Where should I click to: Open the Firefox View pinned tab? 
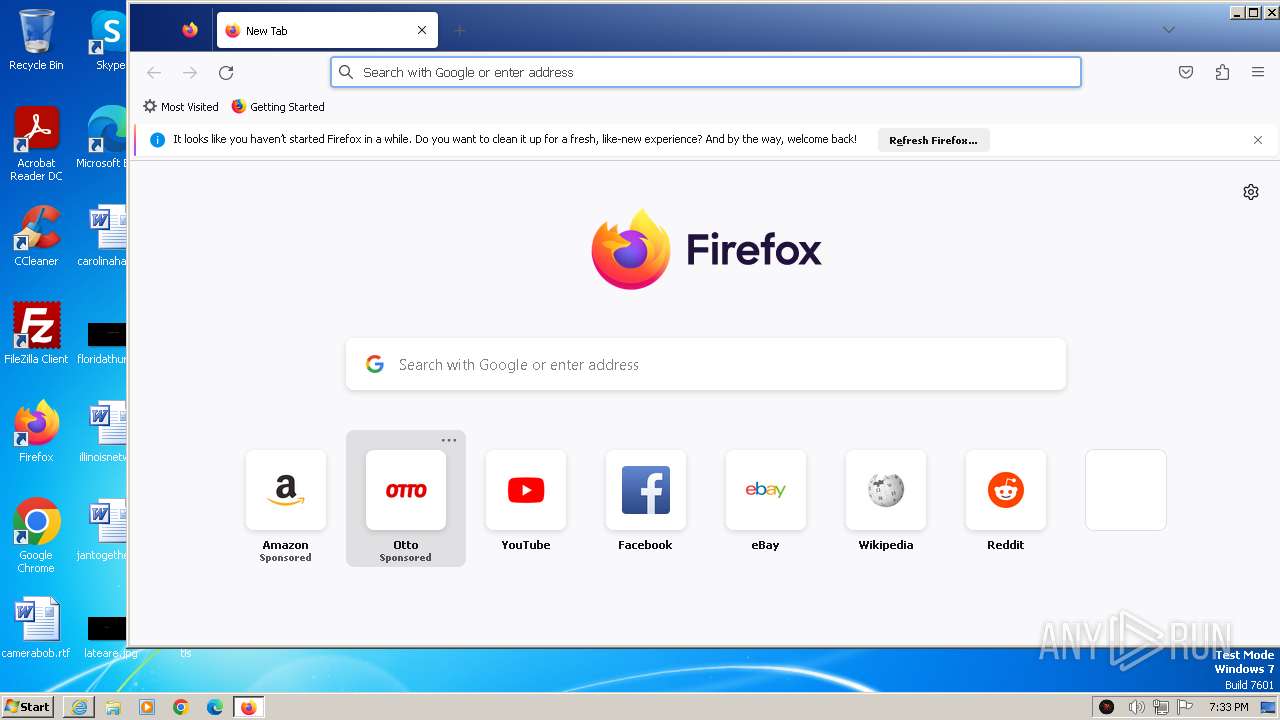pos(190,30)
